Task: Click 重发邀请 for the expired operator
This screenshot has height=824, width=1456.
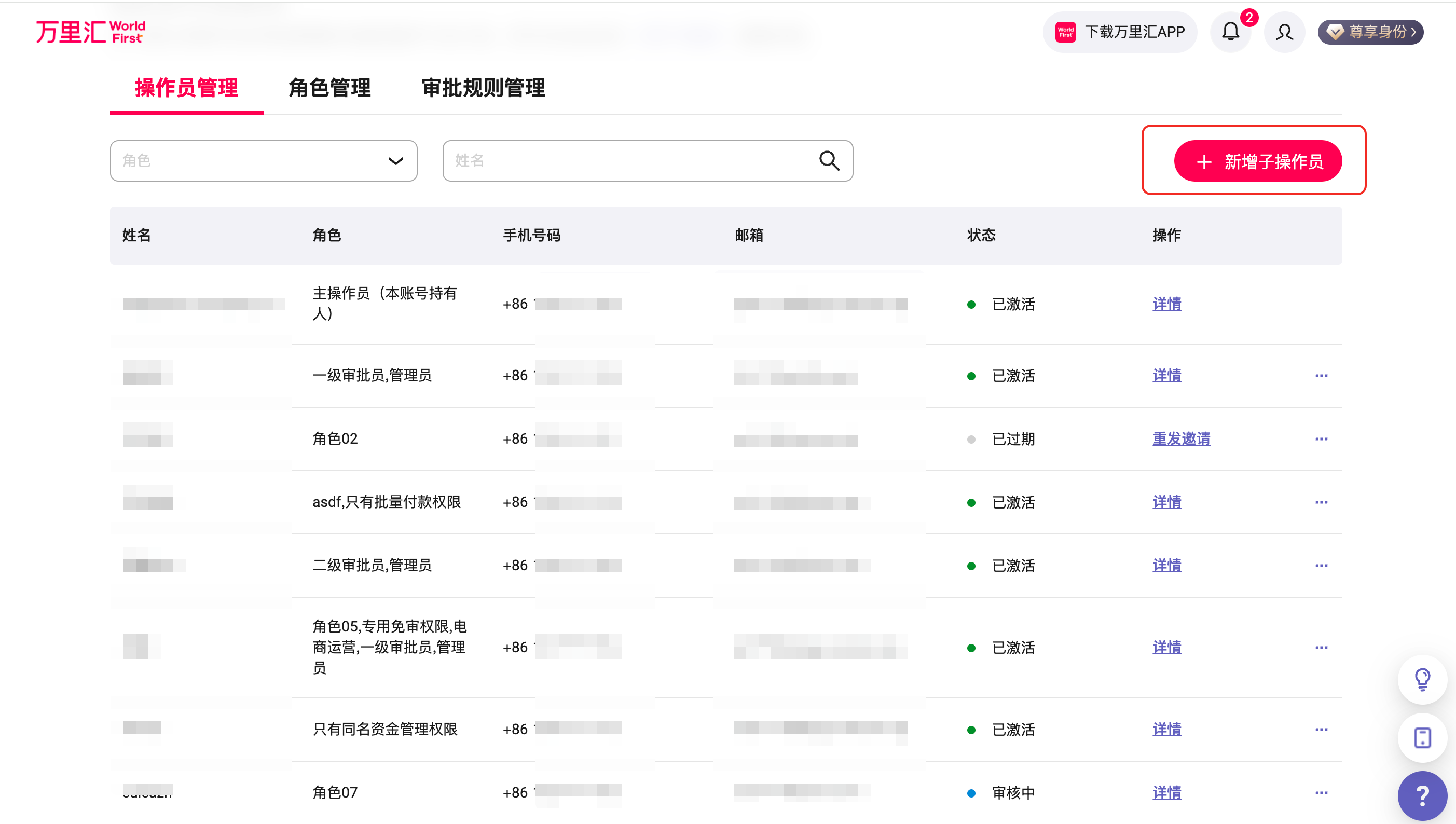Action: [x=1180, y=438]
